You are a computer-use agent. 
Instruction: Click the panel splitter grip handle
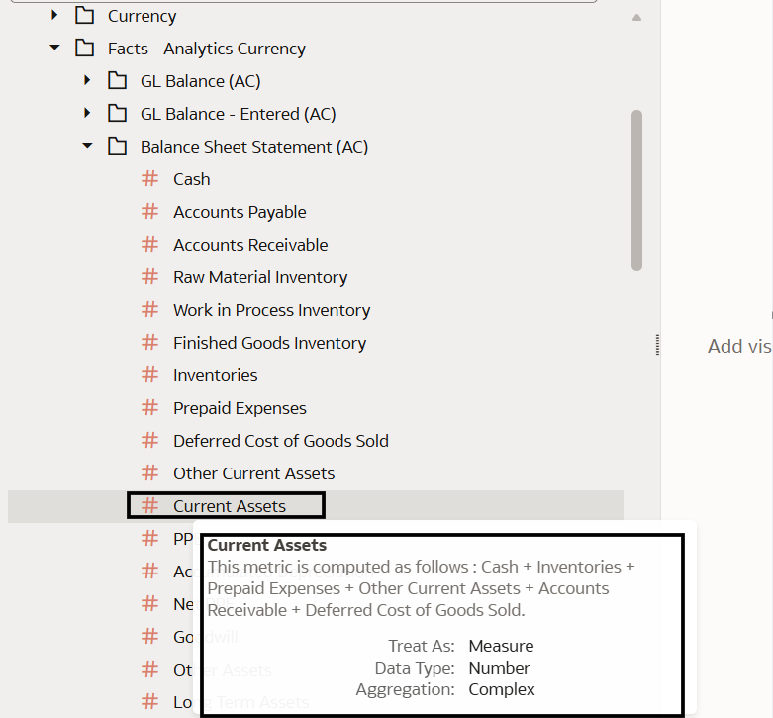point(657,345)
